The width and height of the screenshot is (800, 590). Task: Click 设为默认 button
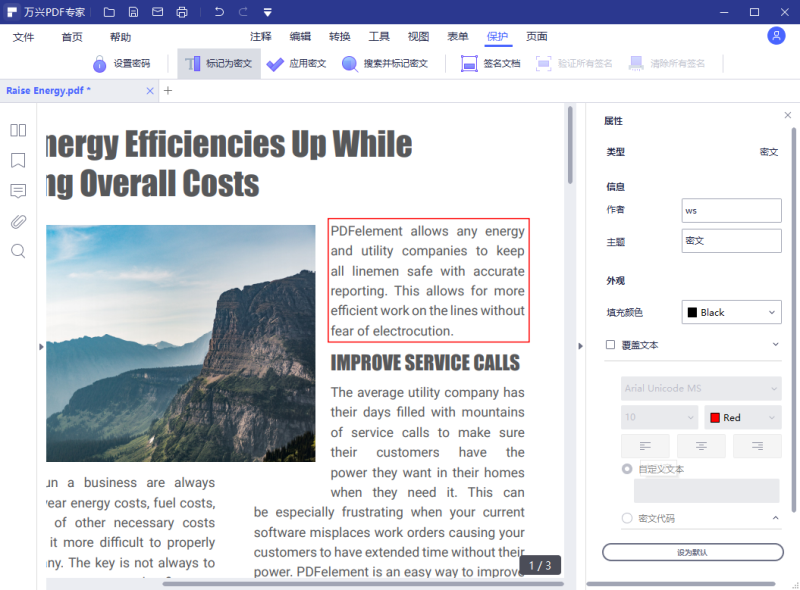[x=692, y=552]
